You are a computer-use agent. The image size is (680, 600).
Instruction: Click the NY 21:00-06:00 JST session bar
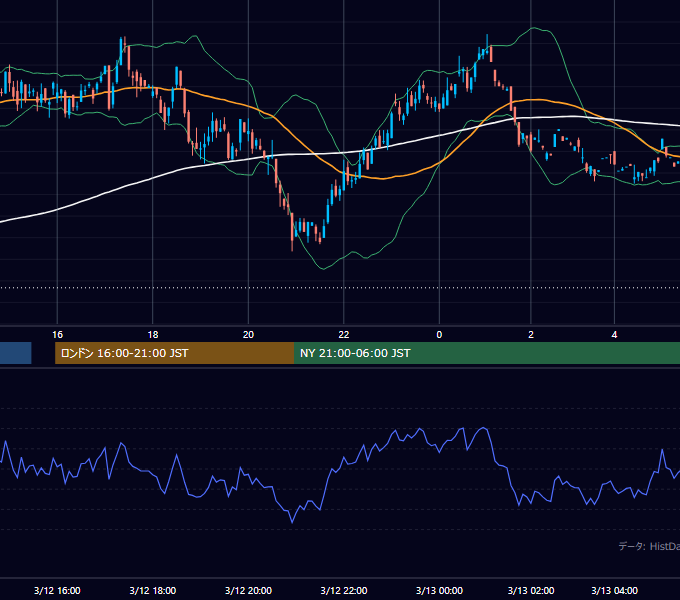pyautogui.click(x=487, y=353)
